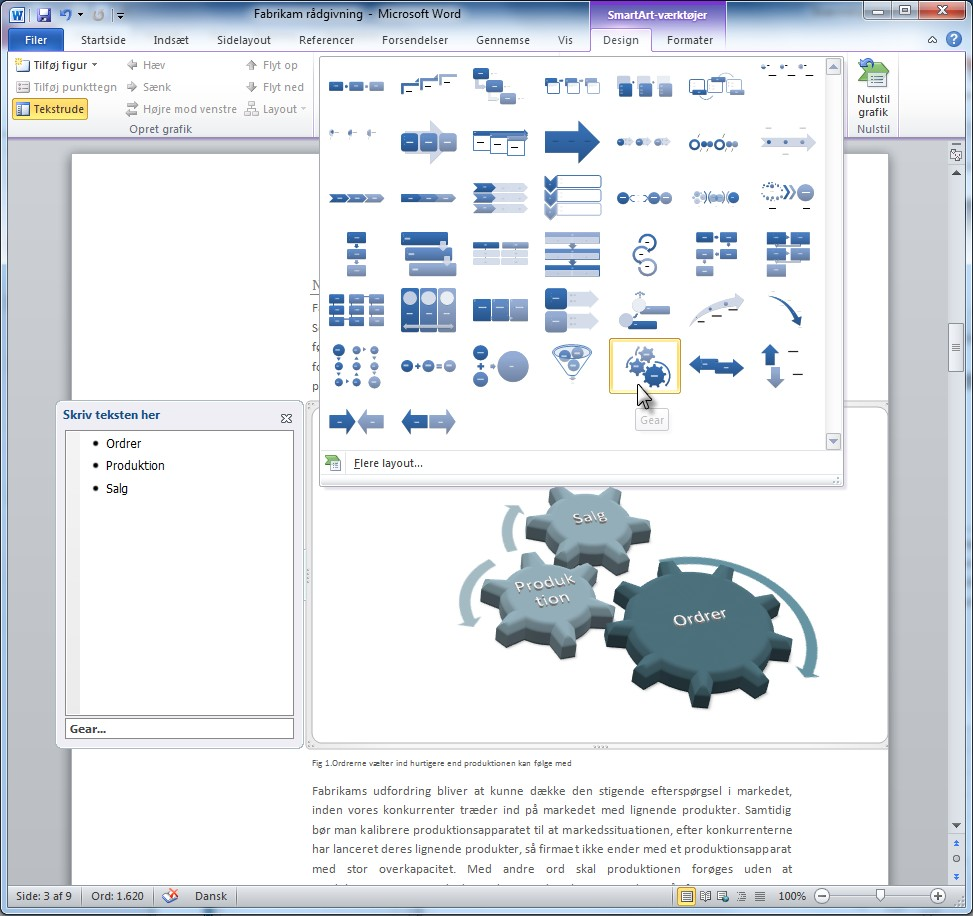Click Salg bullet in text pane
The height and width of the screenshot is (916, 973).
(117, 488)
